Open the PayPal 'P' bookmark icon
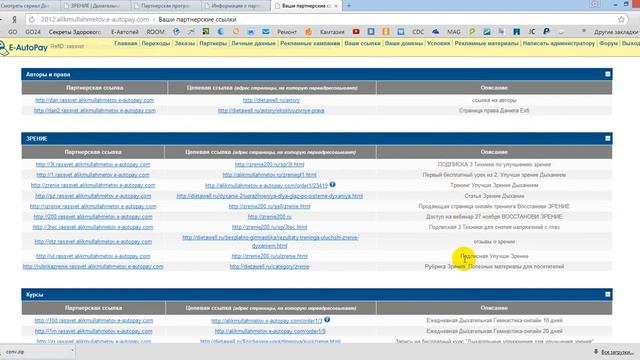The height and width of the screenshot is (360, 640). tap(546, 31)
